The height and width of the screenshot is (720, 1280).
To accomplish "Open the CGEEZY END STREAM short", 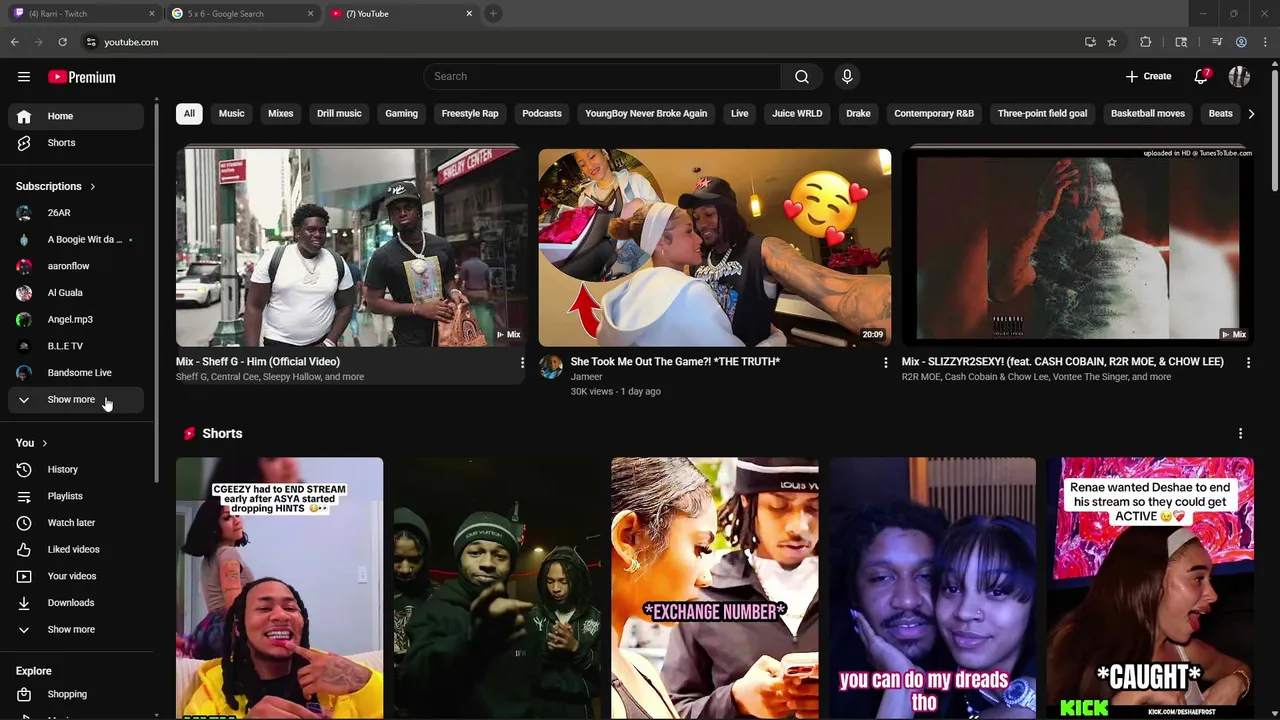I will pos(279,588).
